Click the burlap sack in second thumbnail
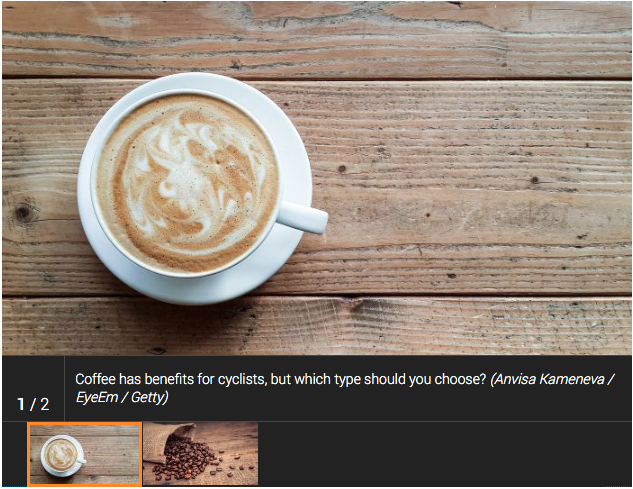633x489 pixels. (159, 442)
